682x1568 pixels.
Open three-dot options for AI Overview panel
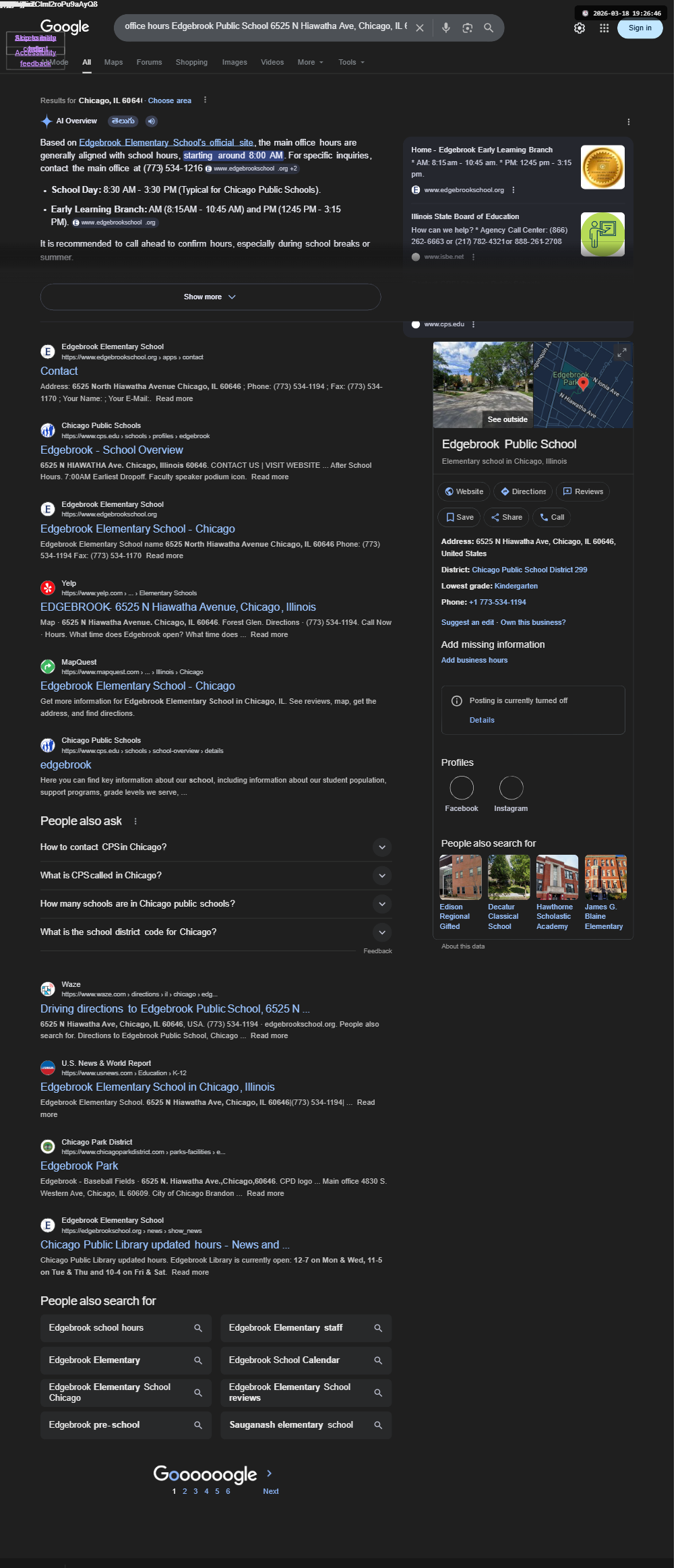[629, 122]
